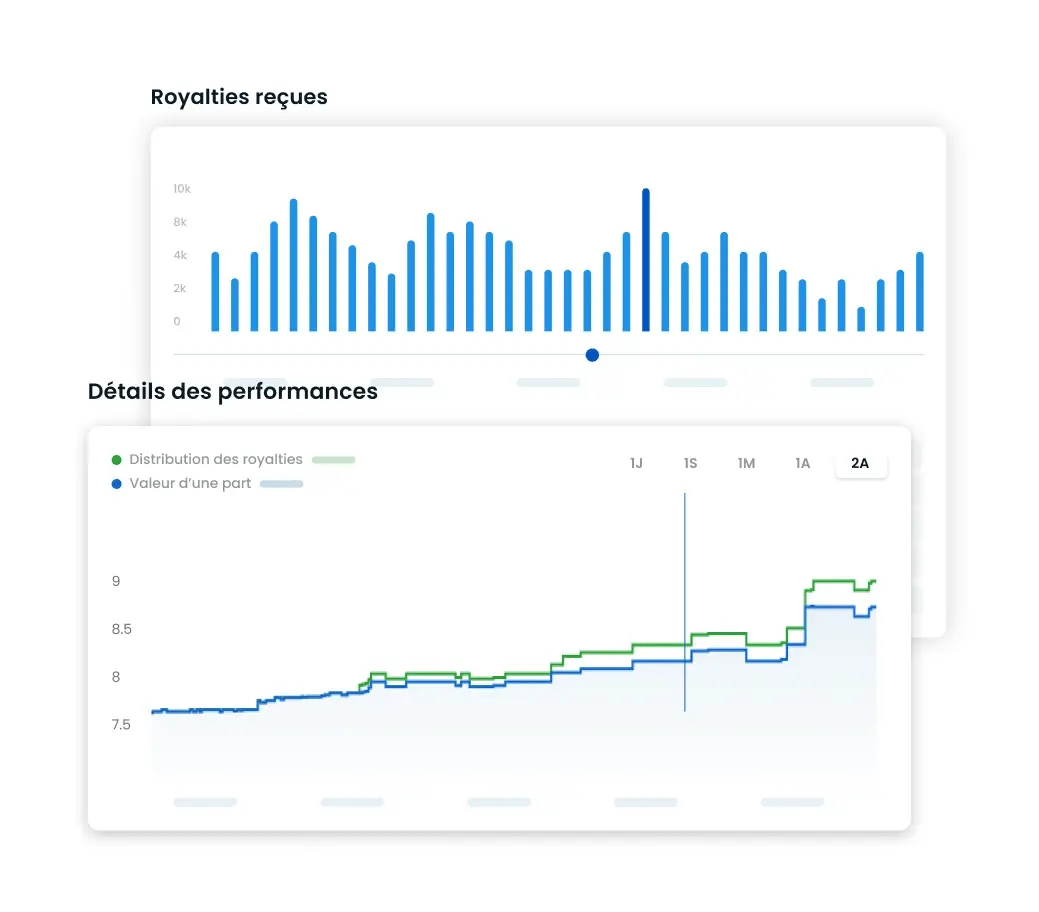Screen dimensions: 1039x912
Task: Click the "2k" axis label
Action: (180, 288)
